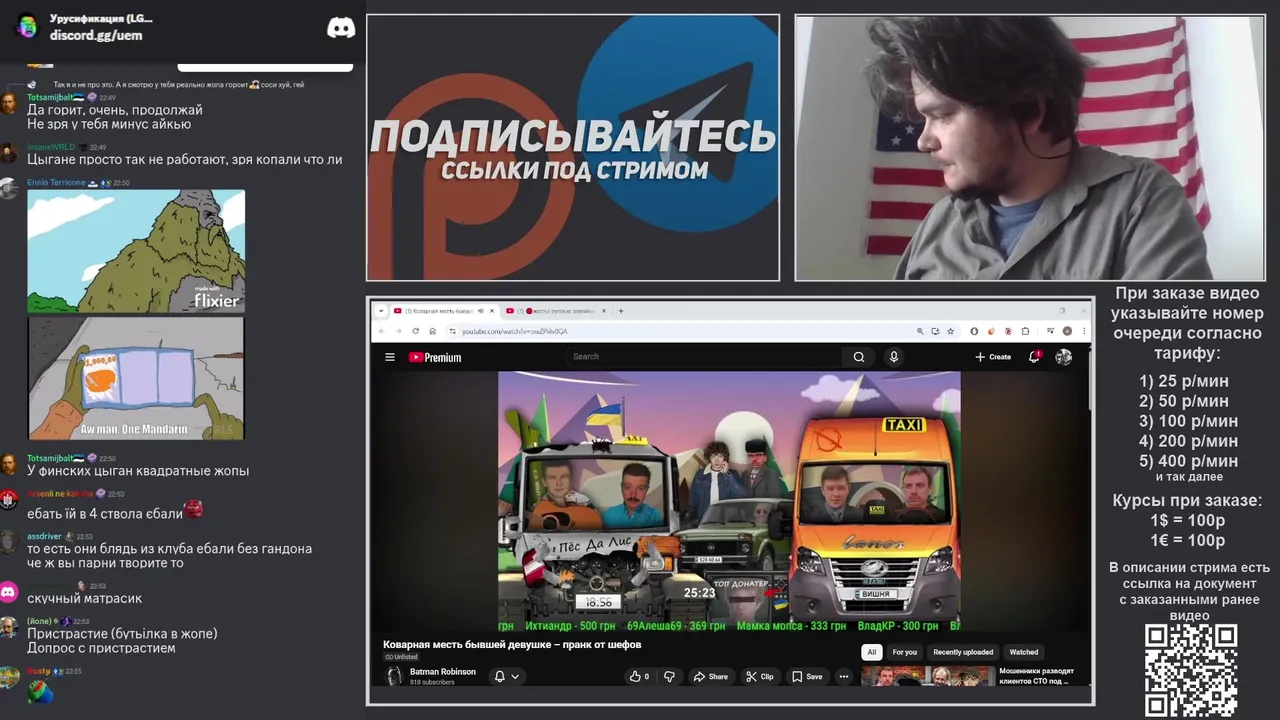
Task: Click the Discord logo in overlay header
Action: tap(341, 28)
